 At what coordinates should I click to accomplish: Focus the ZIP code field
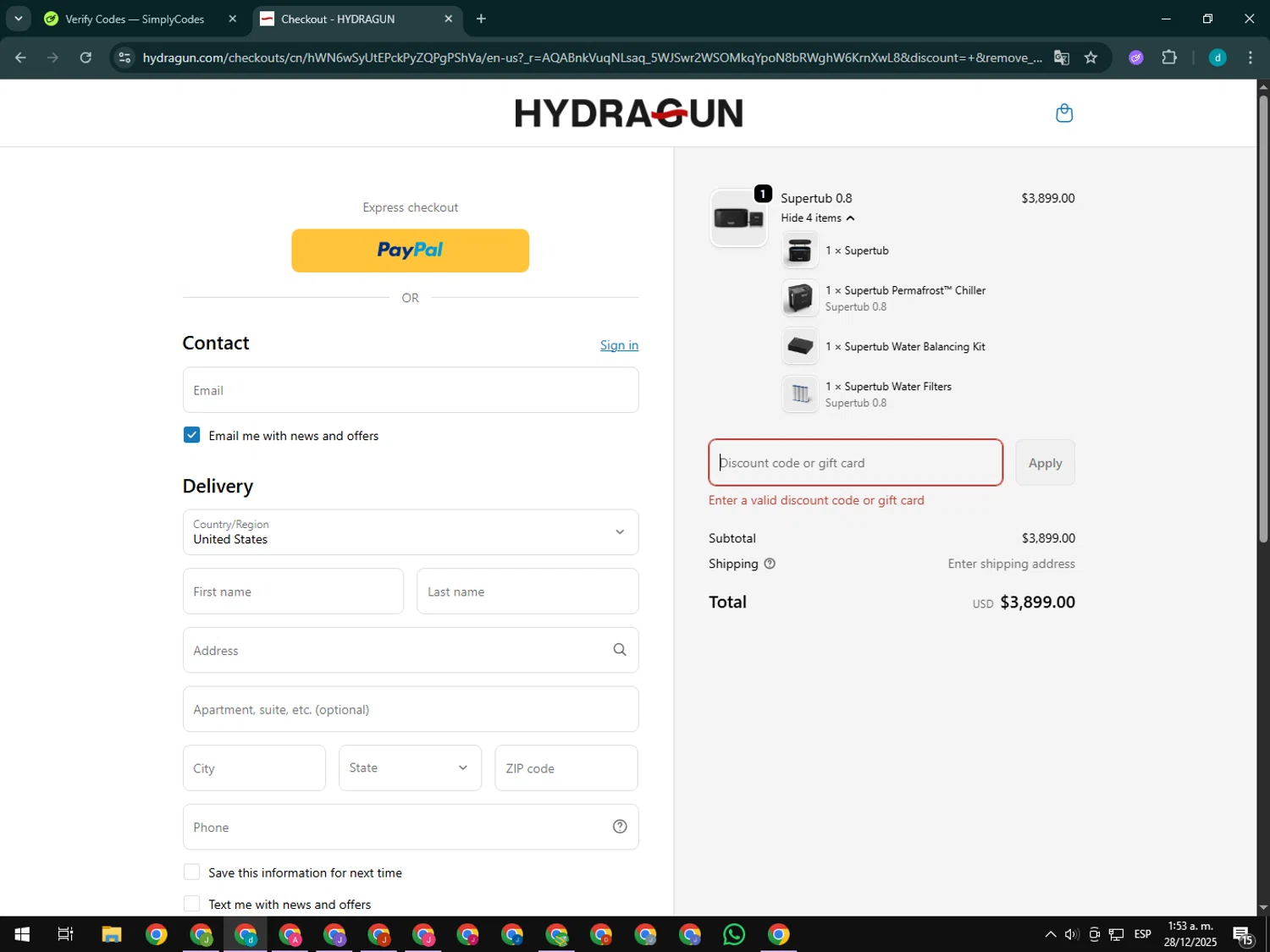[x=566, y=768]
